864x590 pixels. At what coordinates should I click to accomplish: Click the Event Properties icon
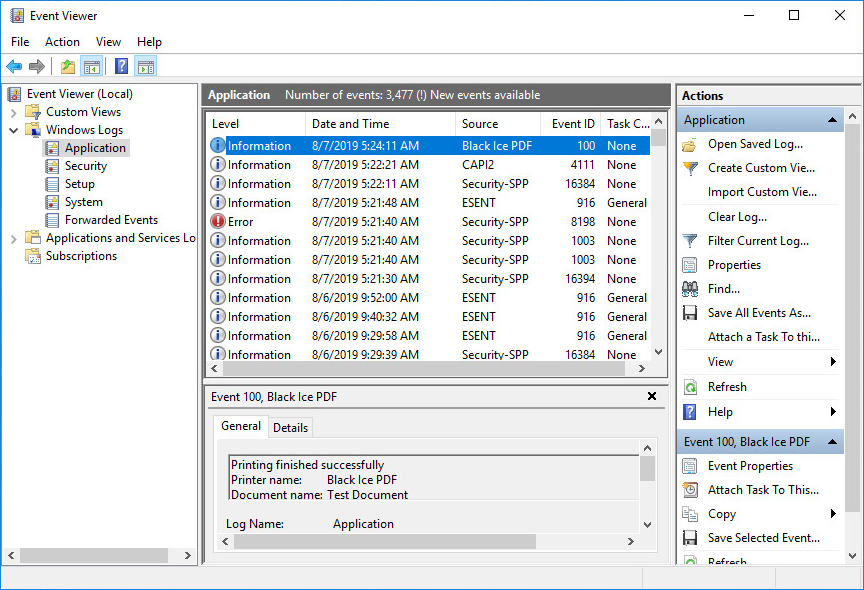[x=690, y=466]
